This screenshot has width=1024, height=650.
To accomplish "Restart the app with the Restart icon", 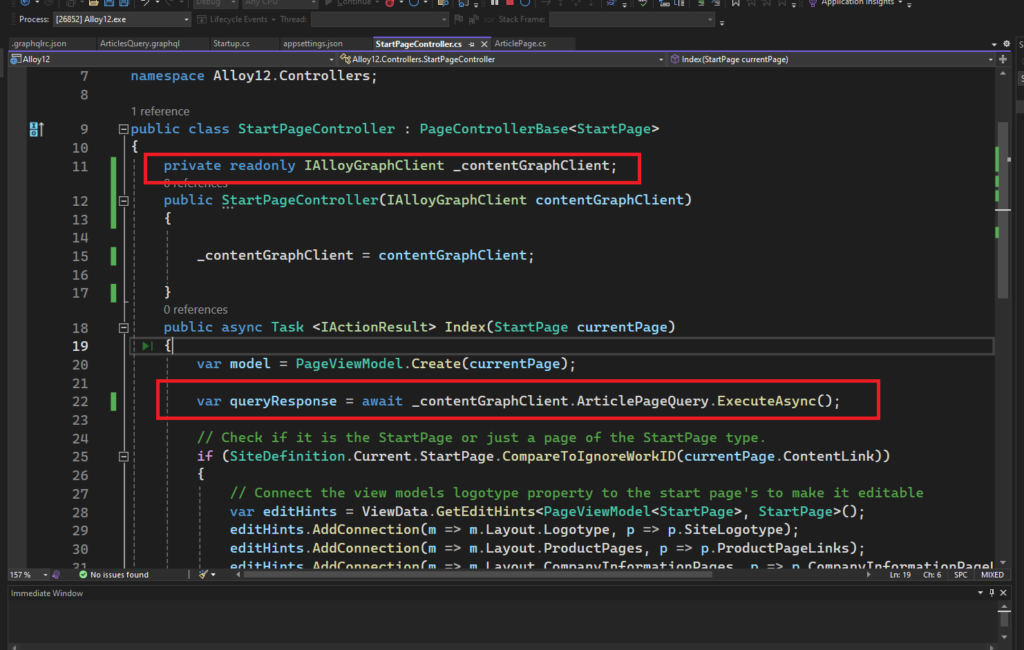I will click(x=526, y=4).
